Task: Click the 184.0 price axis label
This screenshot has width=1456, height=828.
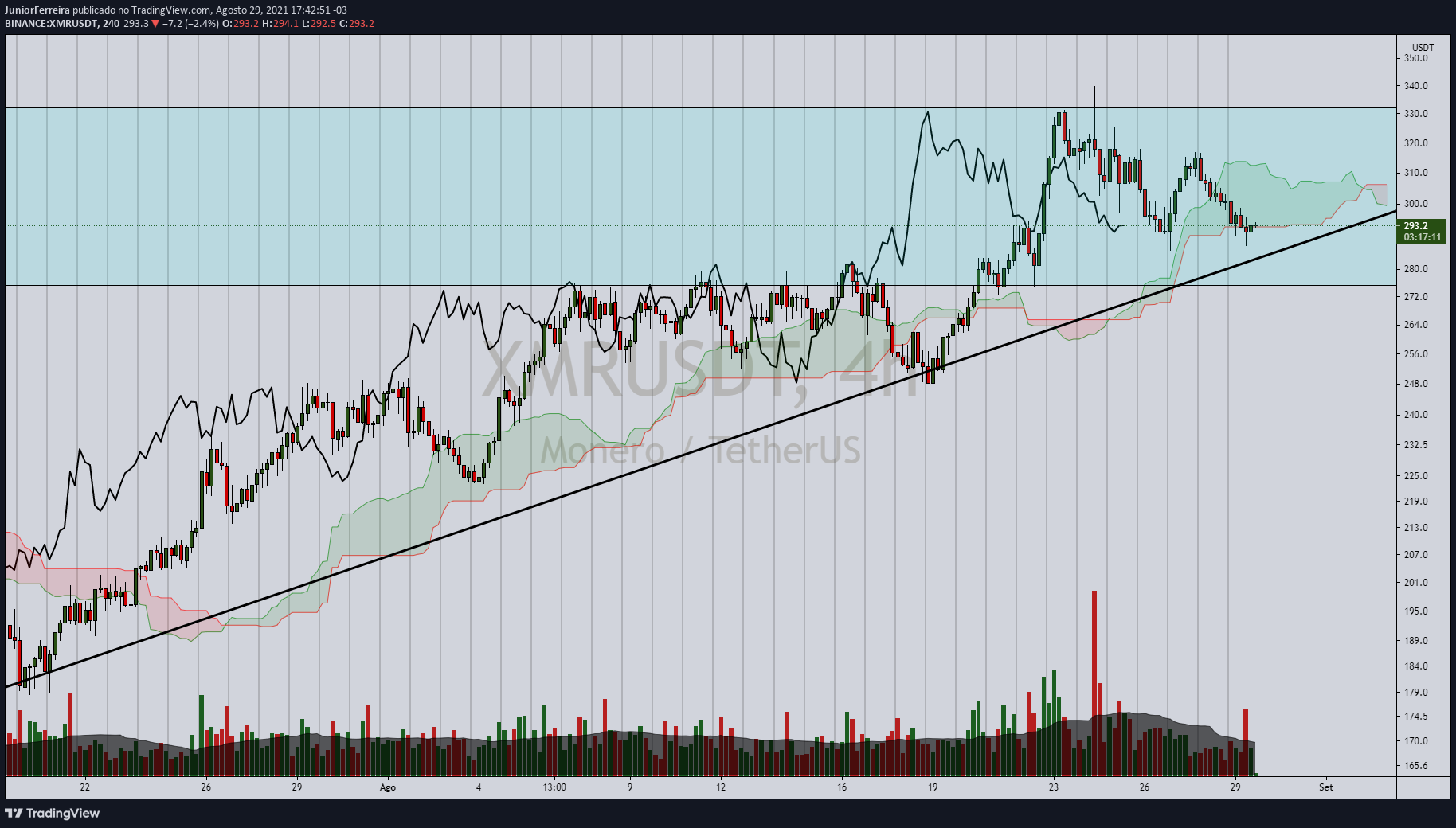Action: [1416, 666]
